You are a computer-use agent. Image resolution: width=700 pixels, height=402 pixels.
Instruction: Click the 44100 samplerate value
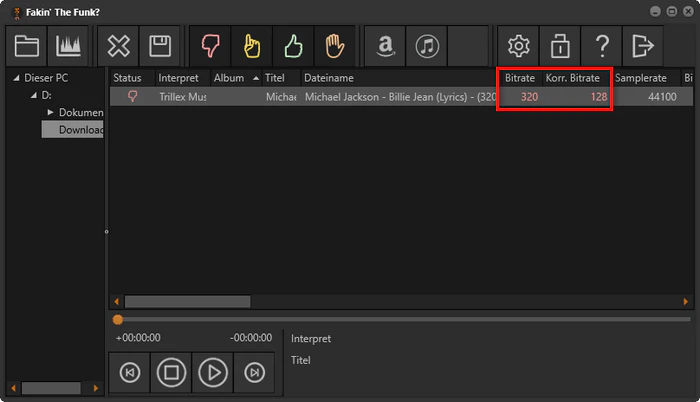pyautogui.click(x=662, y=97)
